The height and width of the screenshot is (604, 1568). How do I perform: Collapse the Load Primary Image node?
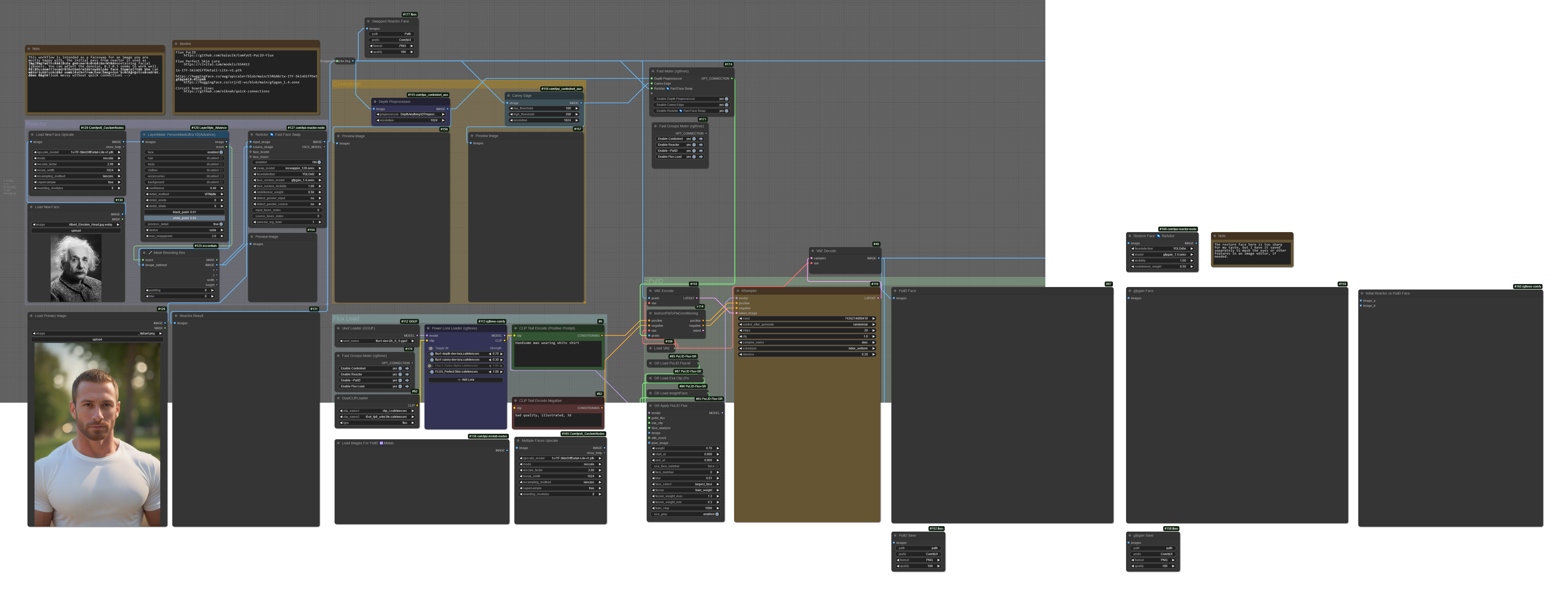(x=31, y=316)
